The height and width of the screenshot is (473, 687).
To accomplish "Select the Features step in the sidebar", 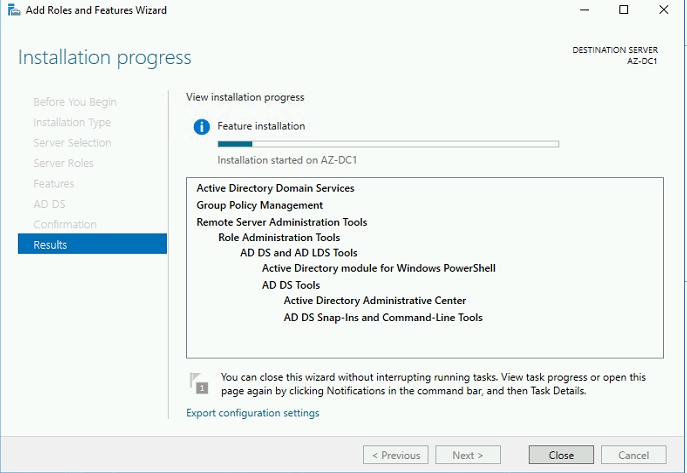I will 54,184.
